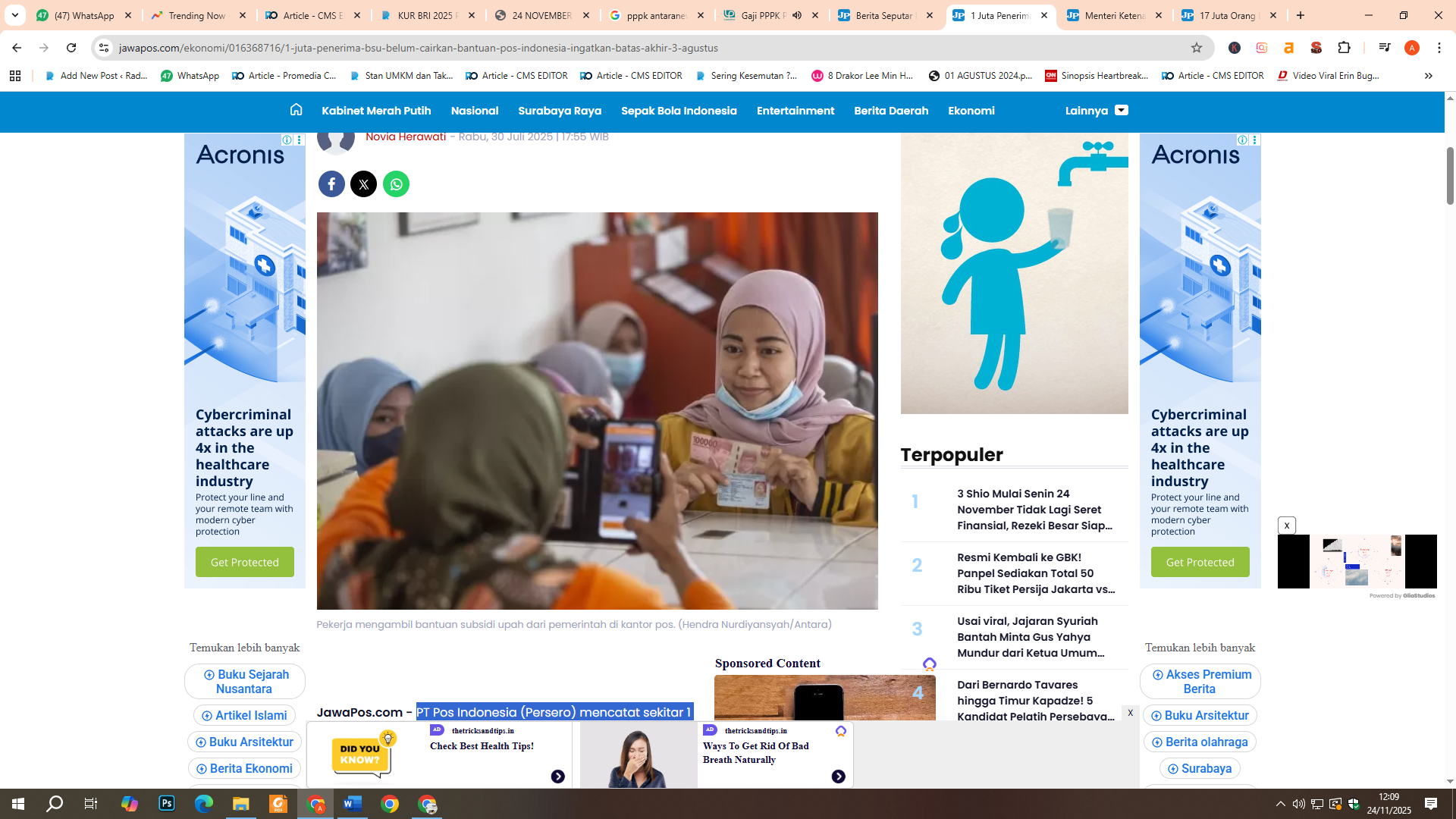This screenshot has height=819, width=1456.
Task: Enable notifications via bell on bad breath ad
Action: (x=839, y=731)
